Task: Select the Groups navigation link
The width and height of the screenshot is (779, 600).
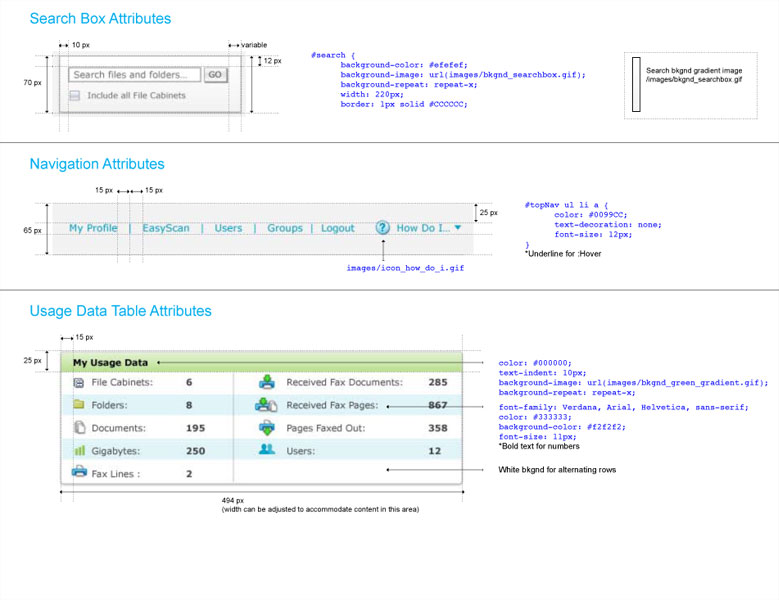Action: point(285,228)
